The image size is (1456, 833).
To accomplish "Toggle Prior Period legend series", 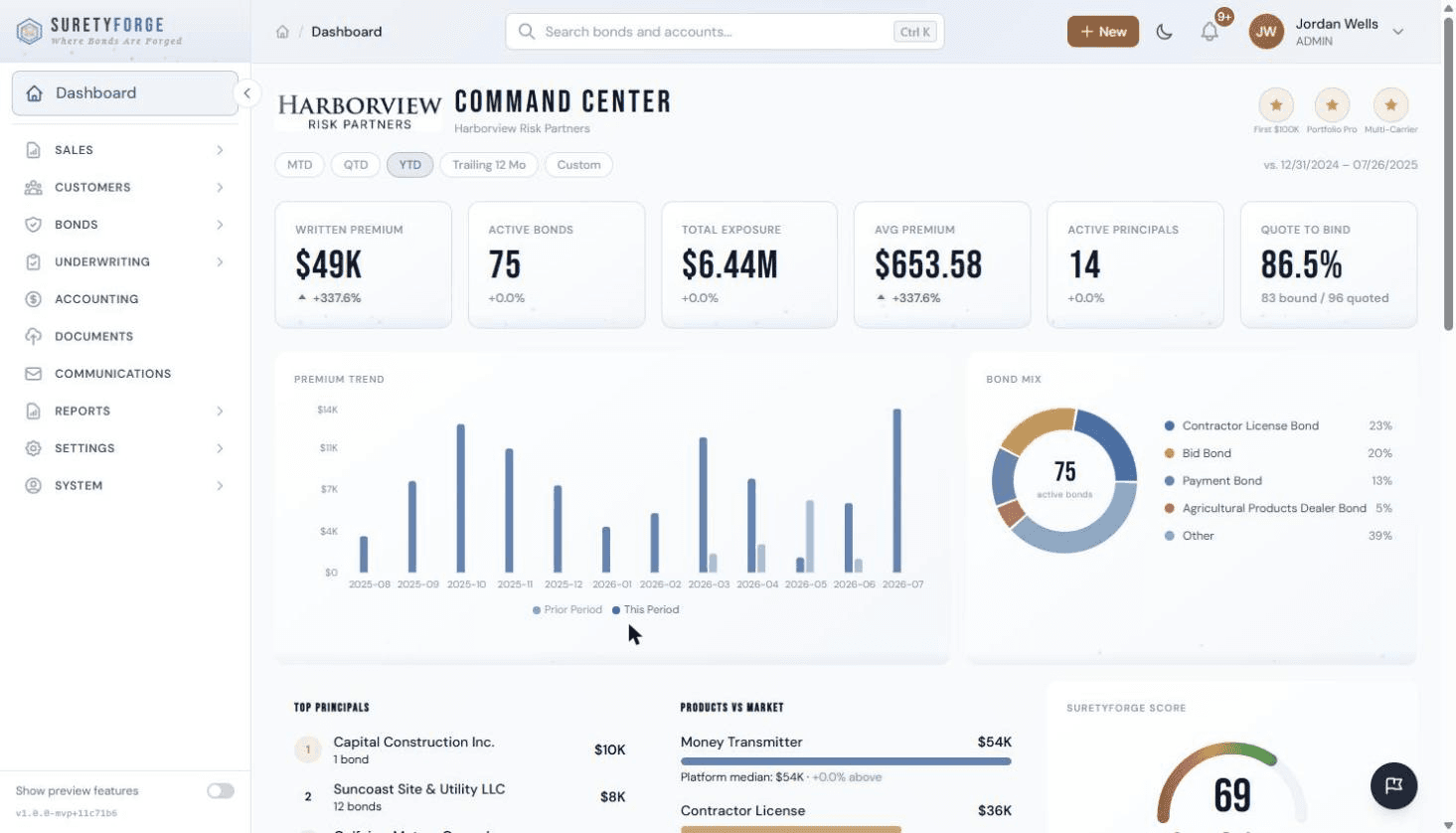I will click(567, 609).
